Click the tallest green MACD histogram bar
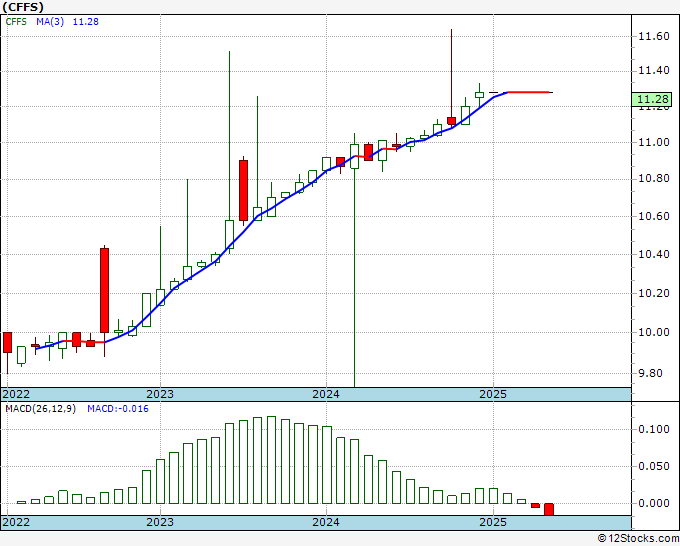The height and width of the screenshot is (546, 680). [271, 460]
